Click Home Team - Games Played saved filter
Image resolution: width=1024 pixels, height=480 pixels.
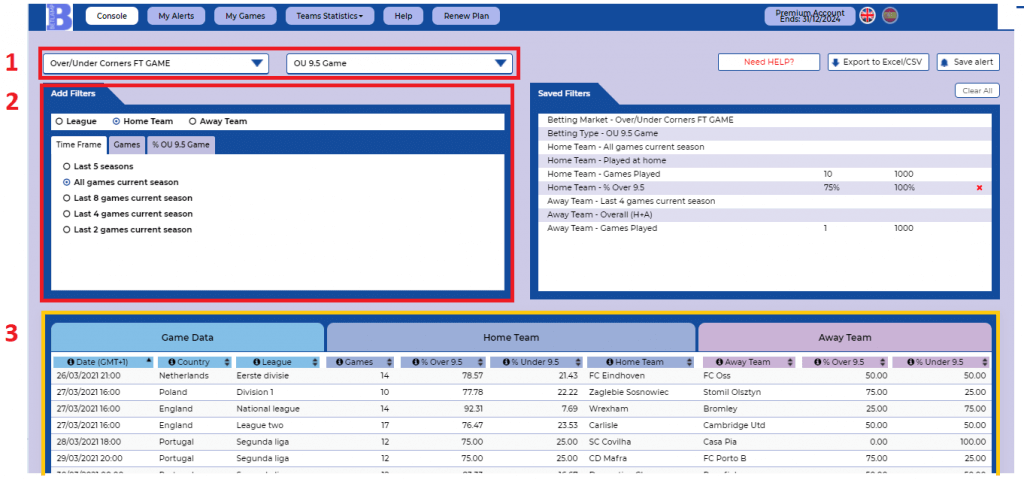765,174
